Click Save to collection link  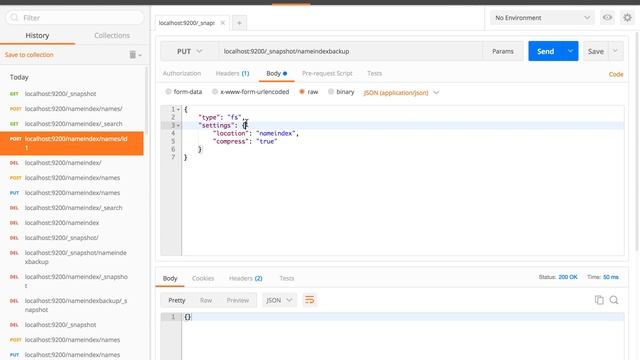[29, 55]
